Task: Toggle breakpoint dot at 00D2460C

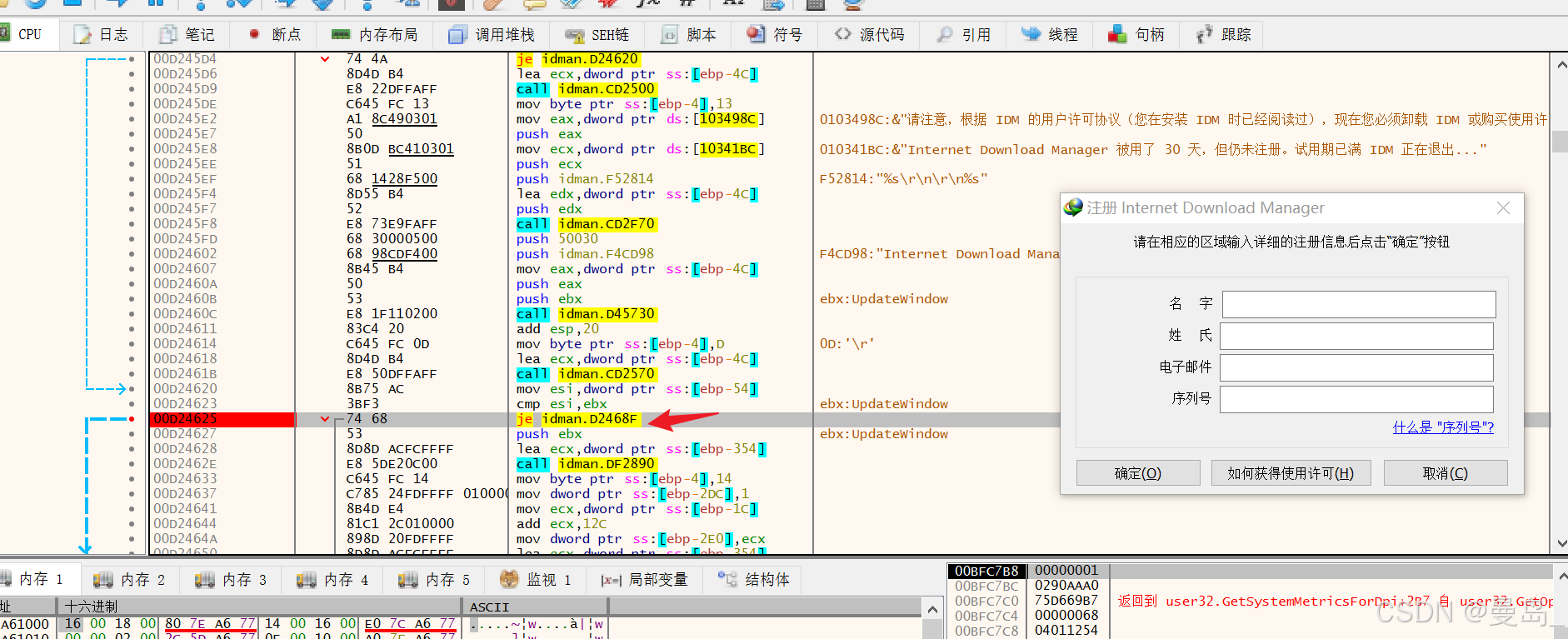Action: pyautogui.click(x=132, y=314)
